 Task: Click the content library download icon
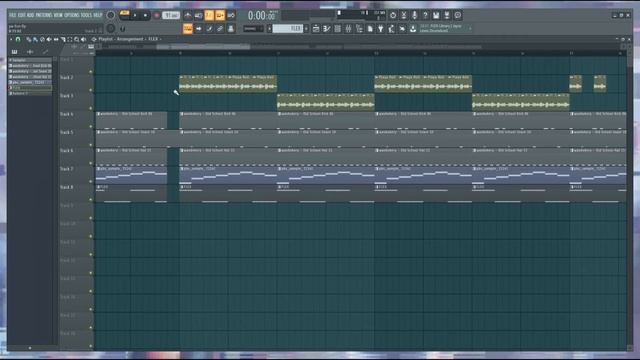coord(413,29)
